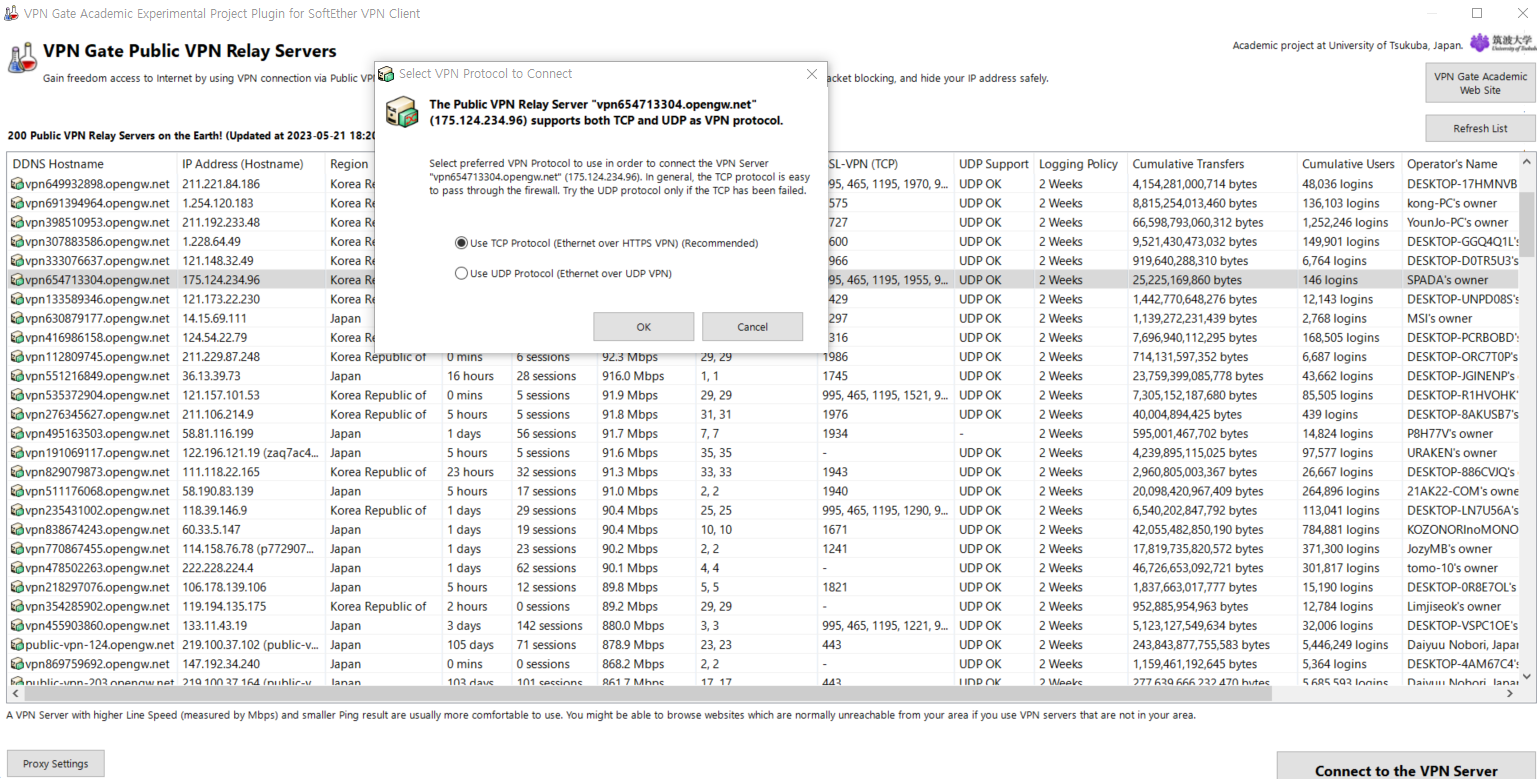Click 916.0 Mbps line speed cell
The width and height of the screenshot is (1537, 779).
633,376
